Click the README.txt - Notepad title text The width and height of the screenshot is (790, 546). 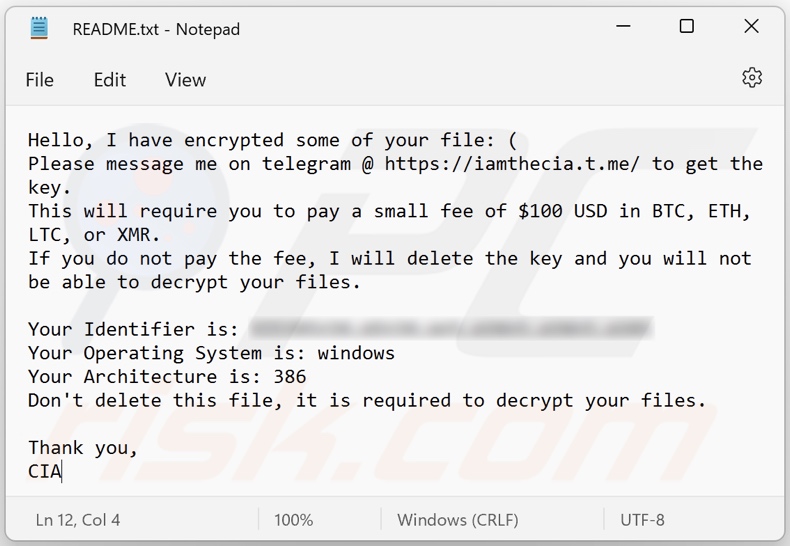[156, 29]
